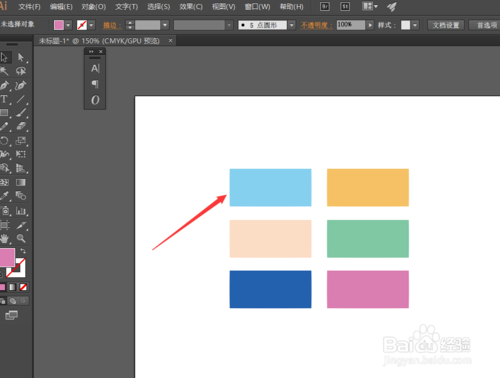Set paint type to None
Screen dimensions: 500x378
pos(23,287)
